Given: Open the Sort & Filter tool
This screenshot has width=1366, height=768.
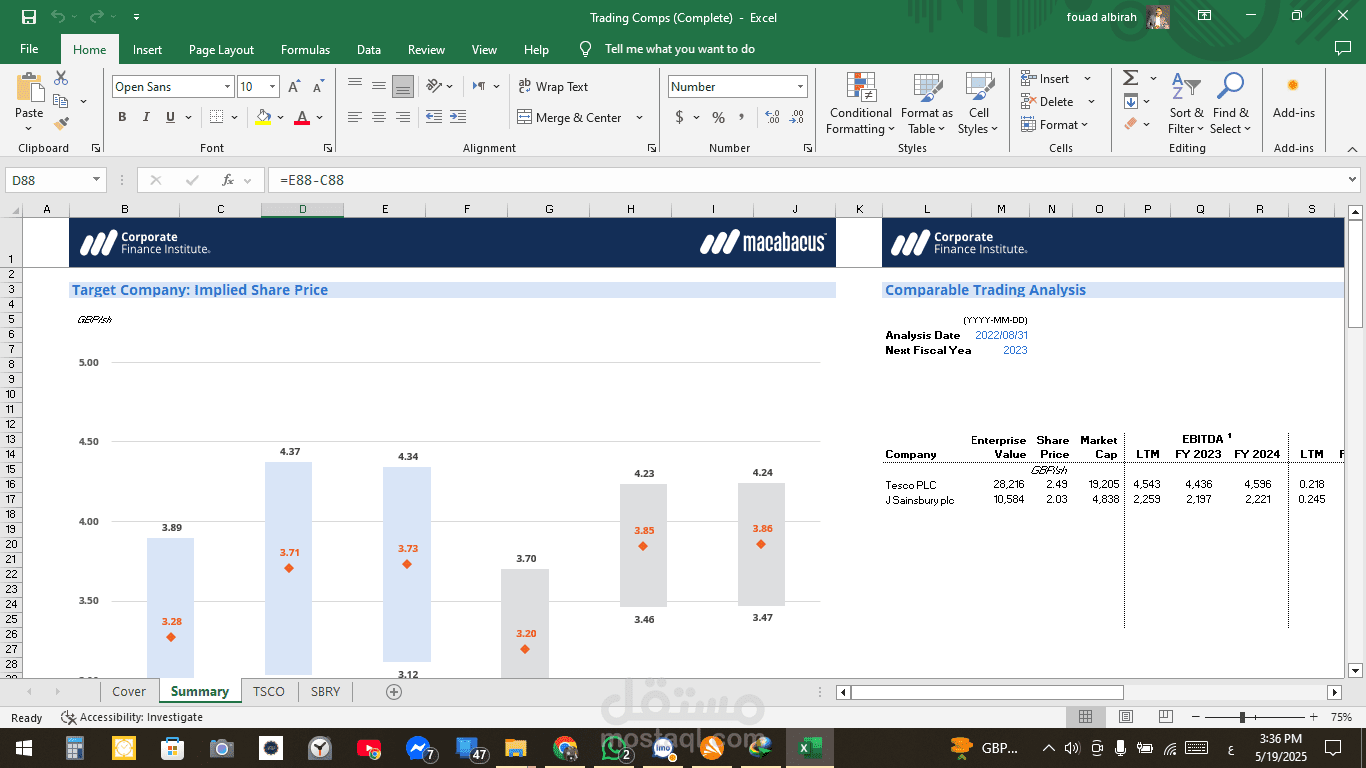Looking at the screenshot, I should click(x=1185, y=105).
